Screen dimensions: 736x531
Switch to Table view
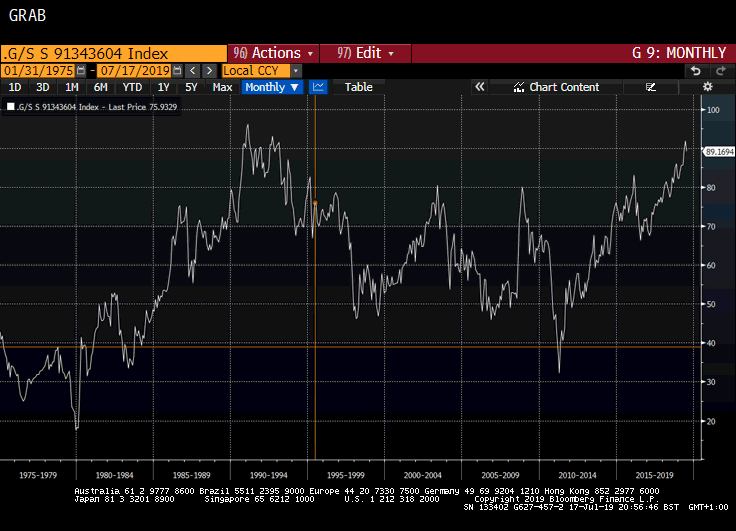pyautogui.click(x=359, y=87)
